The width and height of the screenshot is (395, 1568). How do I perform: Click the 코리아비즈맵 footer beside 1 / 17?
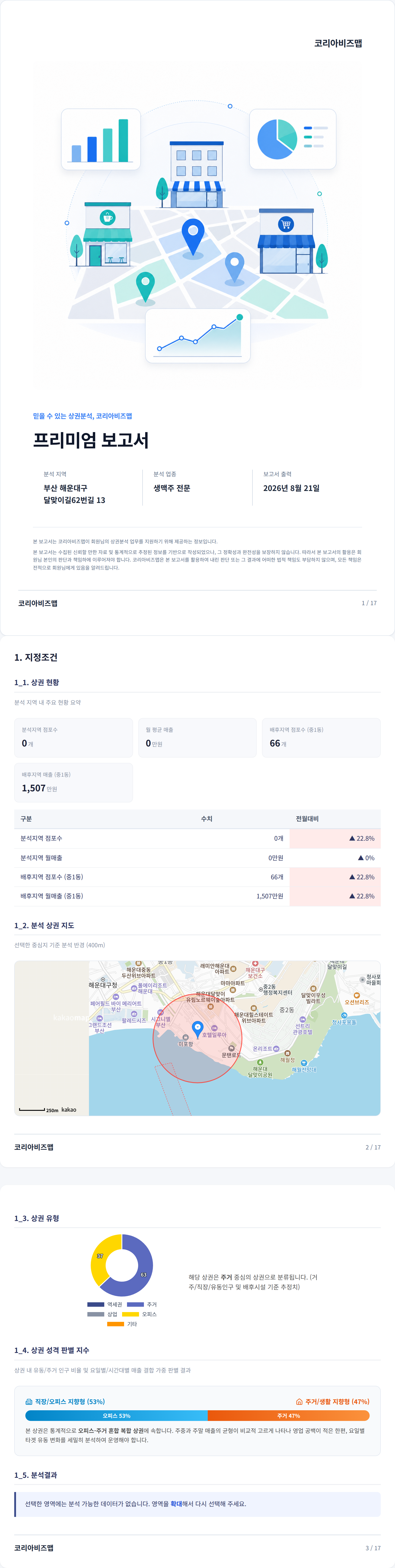point(38,603)
